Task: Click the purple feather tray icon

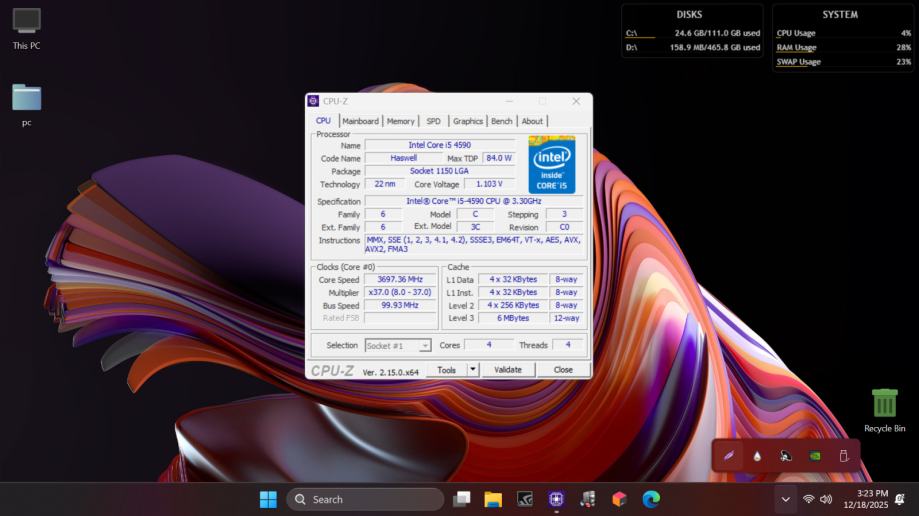Action: click(x=729, y=456)
